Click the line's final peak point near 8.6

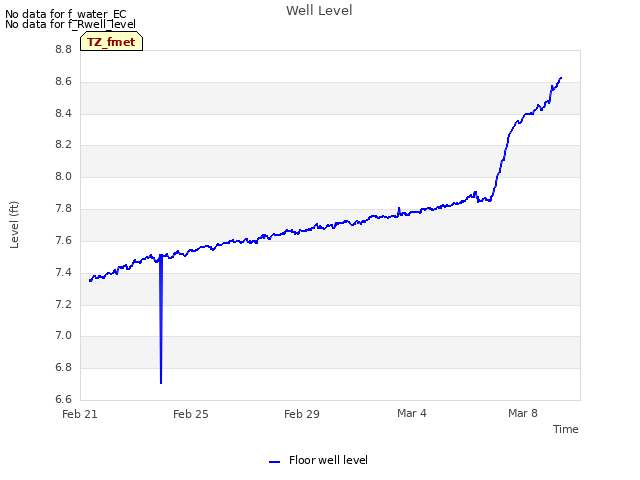(561, 78)
